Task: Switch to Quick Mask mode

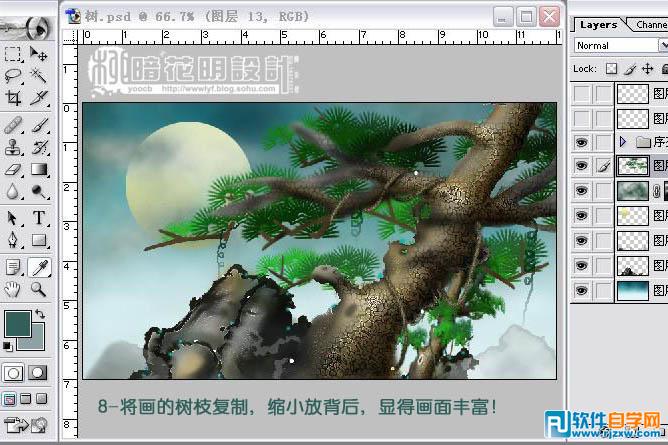Action: coord(39,372)
